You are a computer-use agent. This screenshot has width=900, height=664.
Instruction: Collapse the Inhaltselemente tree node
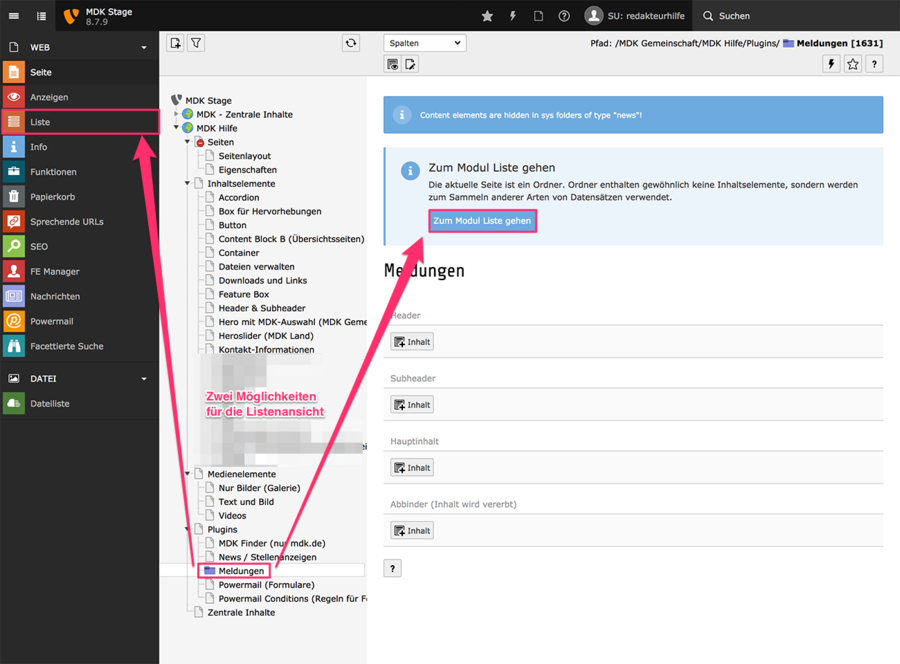[x=187, y=183]
